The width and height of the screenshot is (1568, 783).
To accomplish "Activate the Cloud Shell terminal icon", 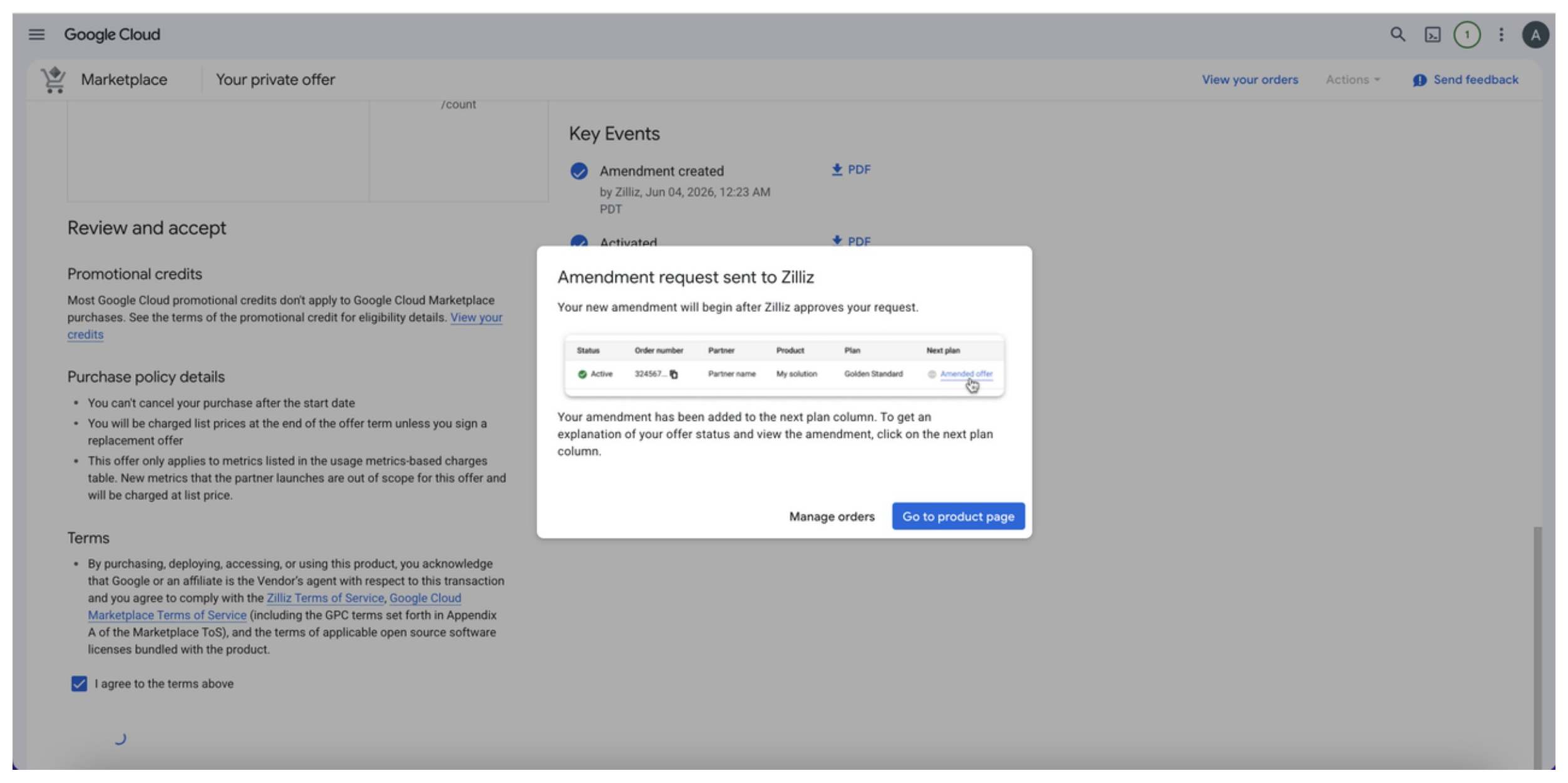I will coord(1433,34).
